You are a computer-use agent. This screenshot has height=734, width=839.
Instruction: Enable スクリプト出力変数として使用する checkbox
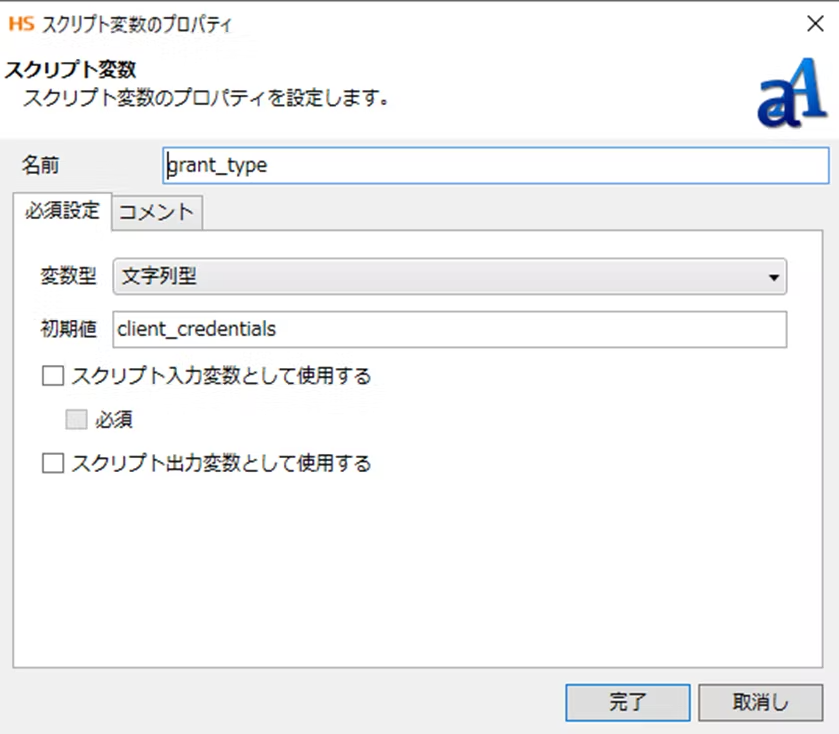tap(53, 463)
